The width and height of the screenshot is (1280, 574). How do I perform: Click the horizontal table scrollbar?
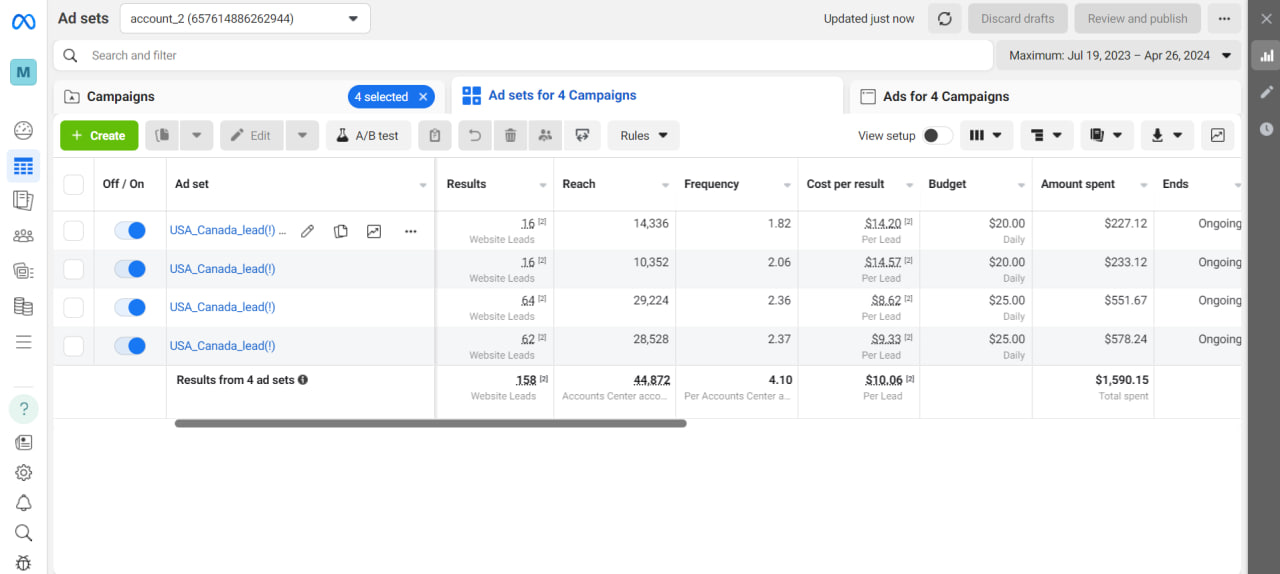pyautogui.click(x=431, y=424)
